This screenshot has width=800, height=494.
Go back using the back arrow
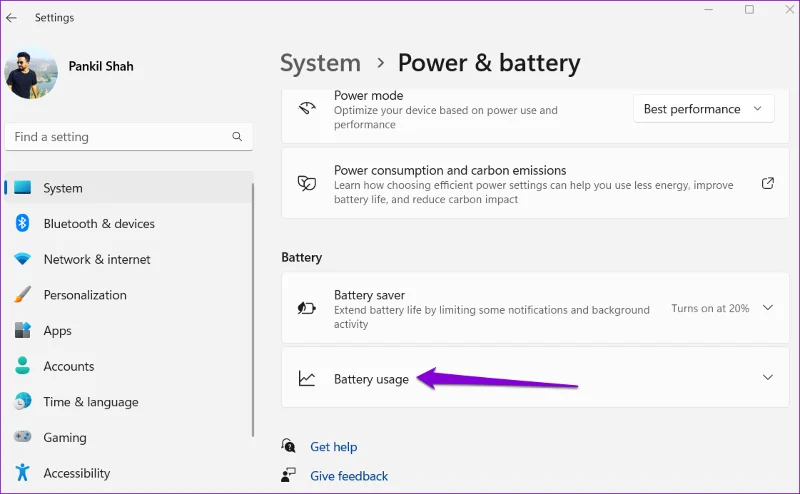pos(11,18)
